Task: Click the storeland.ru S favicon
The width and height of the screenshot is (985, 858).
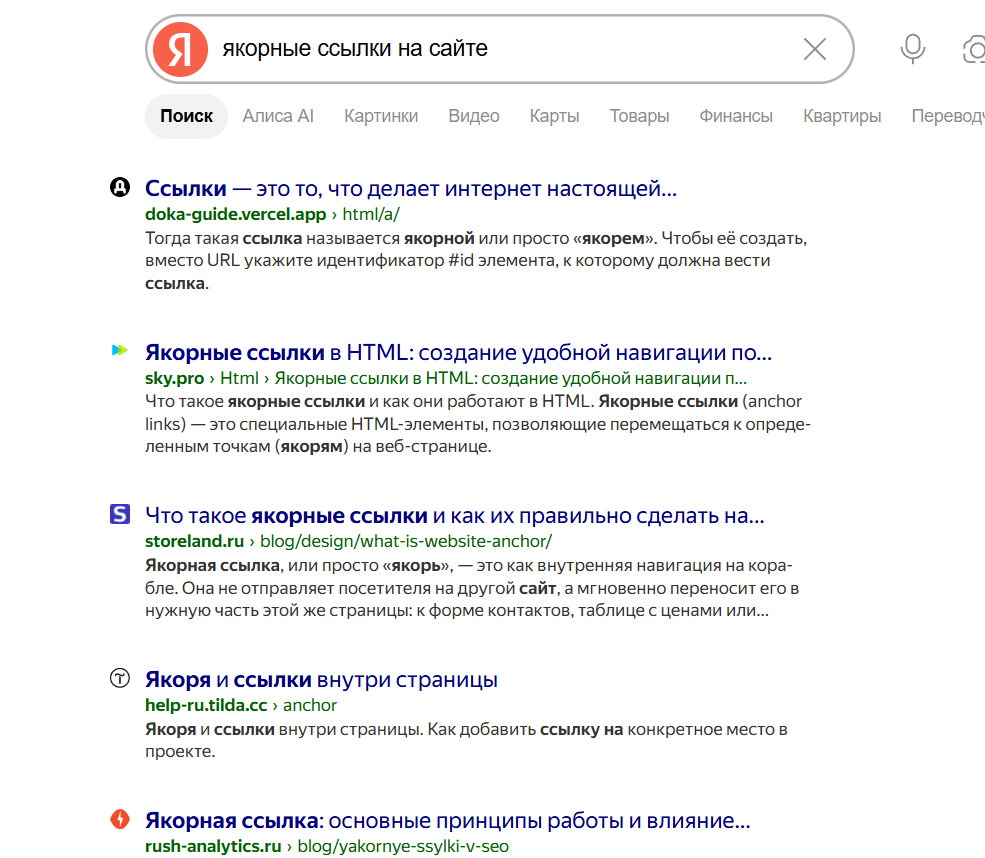Action: pyautogui.click(x=120, y=514)
